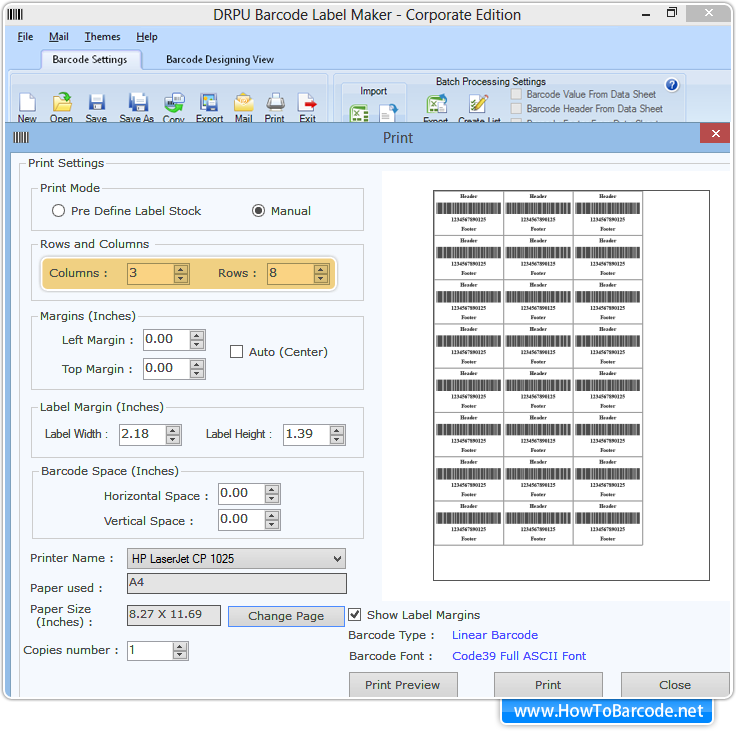Uncheck Show Label Margins checkbox

point(355,615)
